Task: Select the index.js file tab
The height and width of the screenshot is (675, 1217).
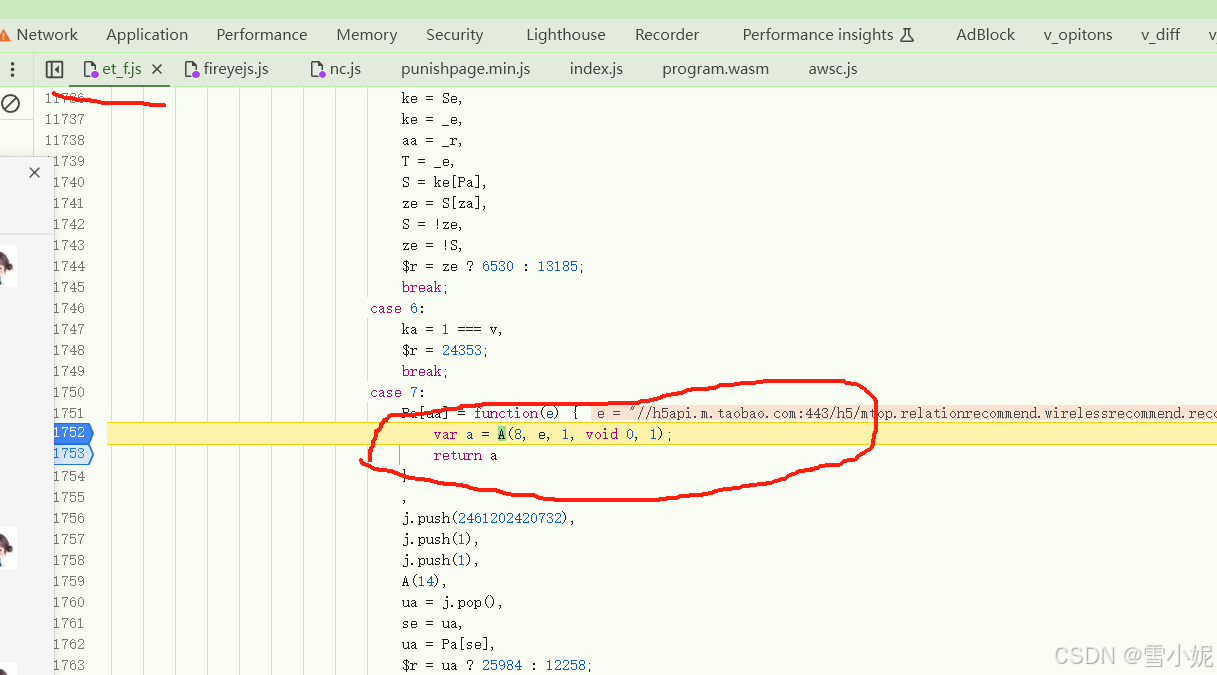Action: (596, 69)
